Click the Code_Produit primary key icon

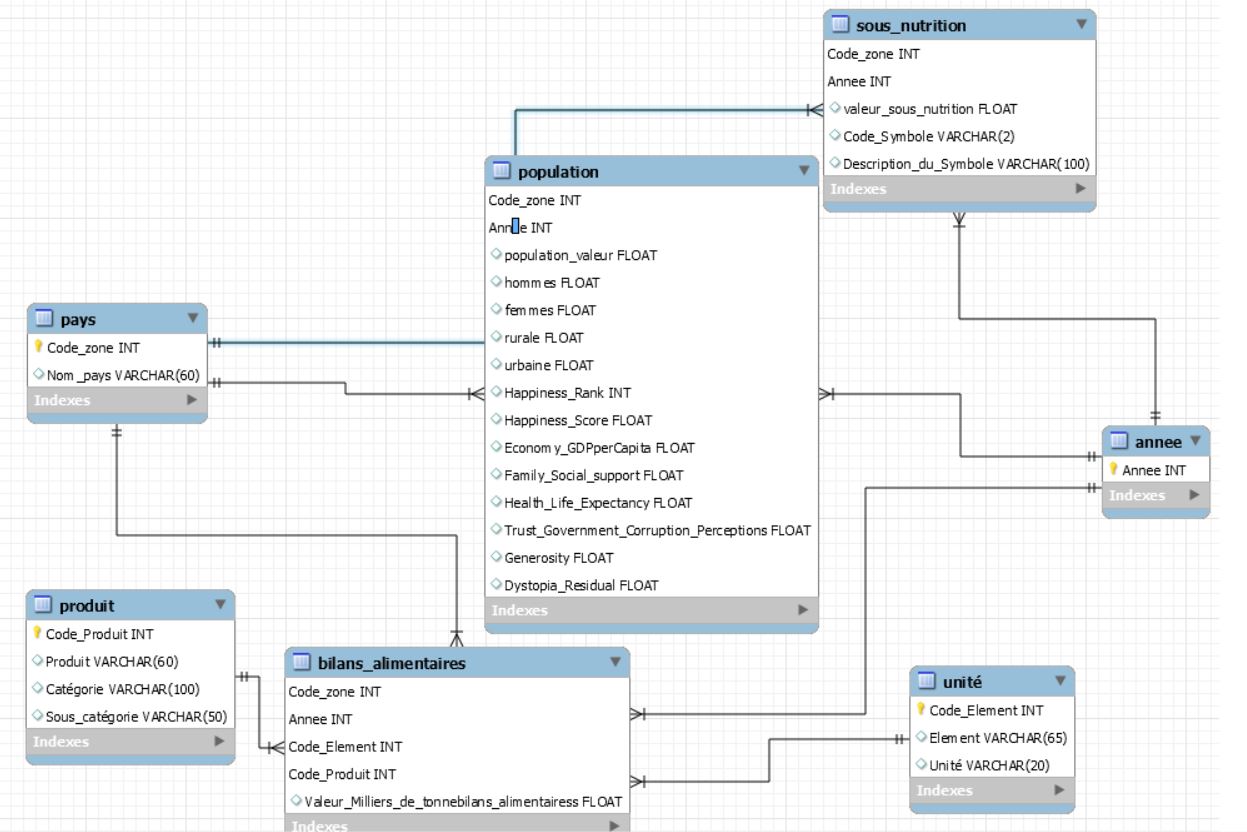(38, 634)
